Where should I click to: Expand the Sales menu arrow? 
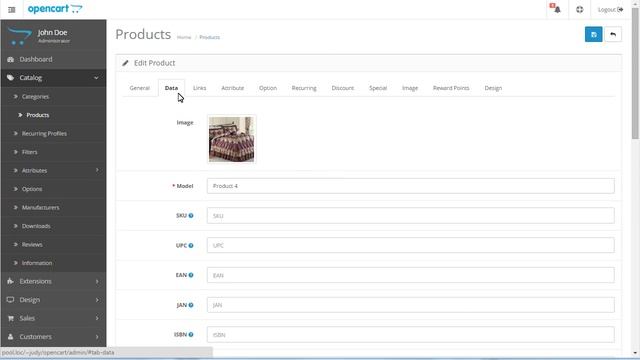pyautogui.click(x=97, y=318)
